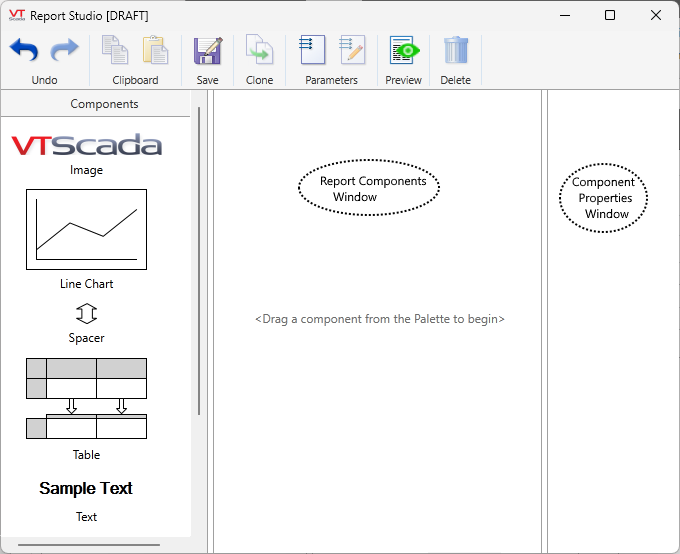Click the Parameters label text

coord(331,80)
